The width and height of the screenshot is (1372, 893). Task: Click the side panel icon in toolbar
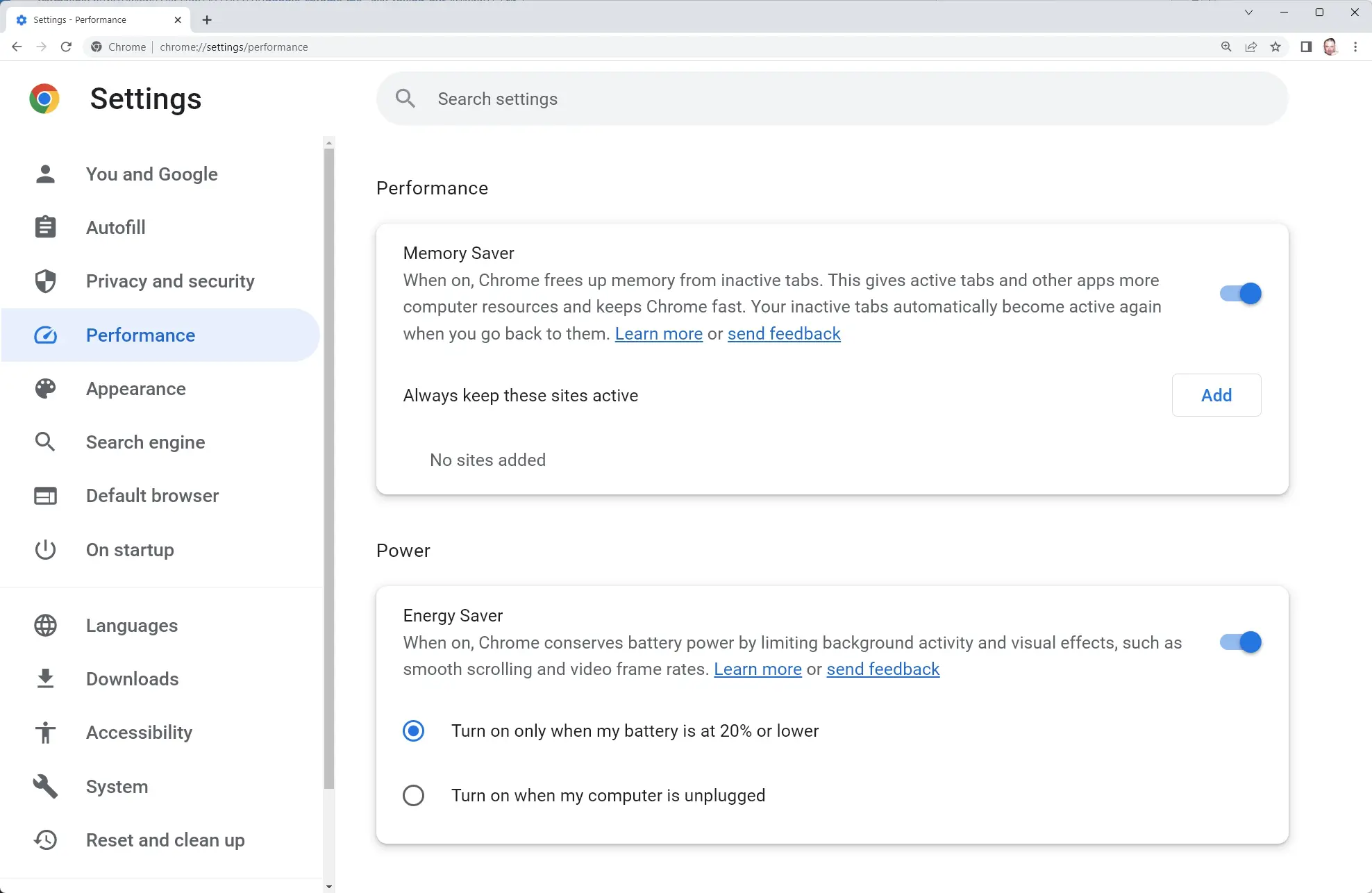(x=1306, y=47)
